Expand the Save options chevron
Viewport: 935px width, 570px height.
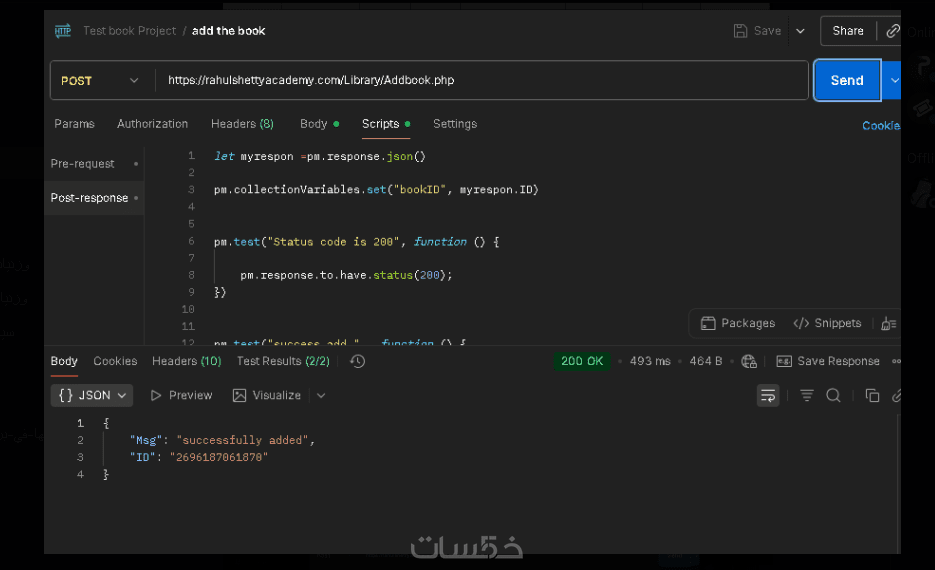click(x=800, y=31)
